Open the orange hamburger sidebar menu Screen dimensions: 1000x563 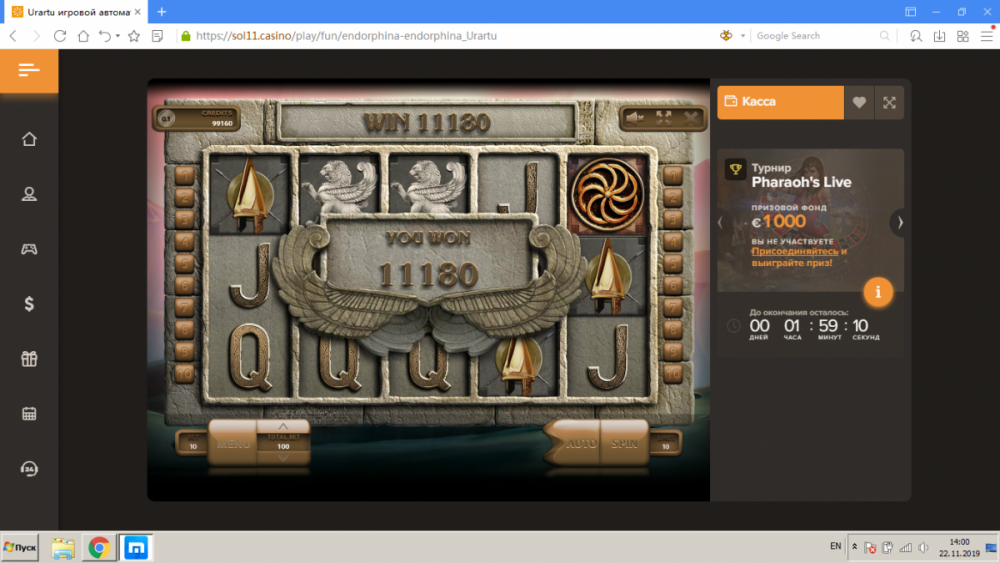29,70
